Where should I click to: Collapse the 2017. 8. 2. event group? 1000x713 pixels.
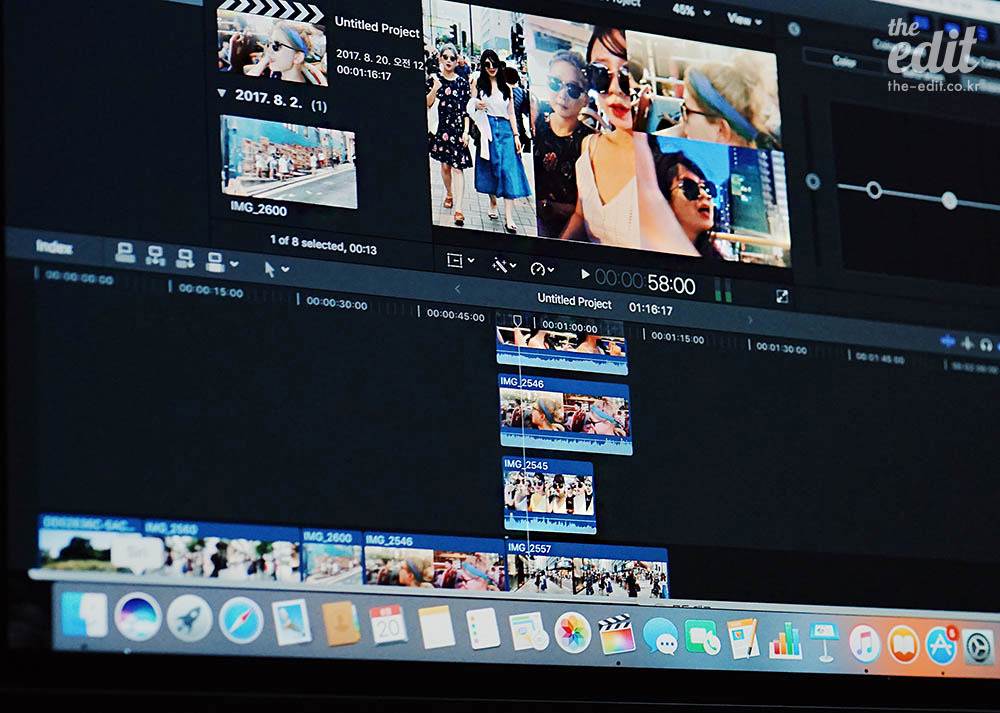(221, 92)
